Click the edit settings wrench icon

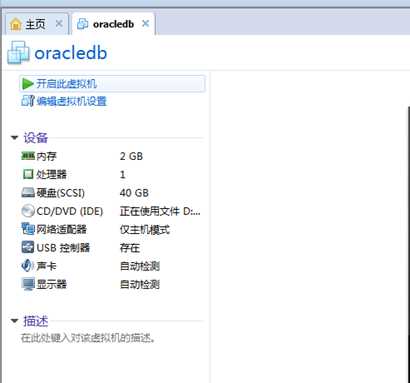pos(28,101)
